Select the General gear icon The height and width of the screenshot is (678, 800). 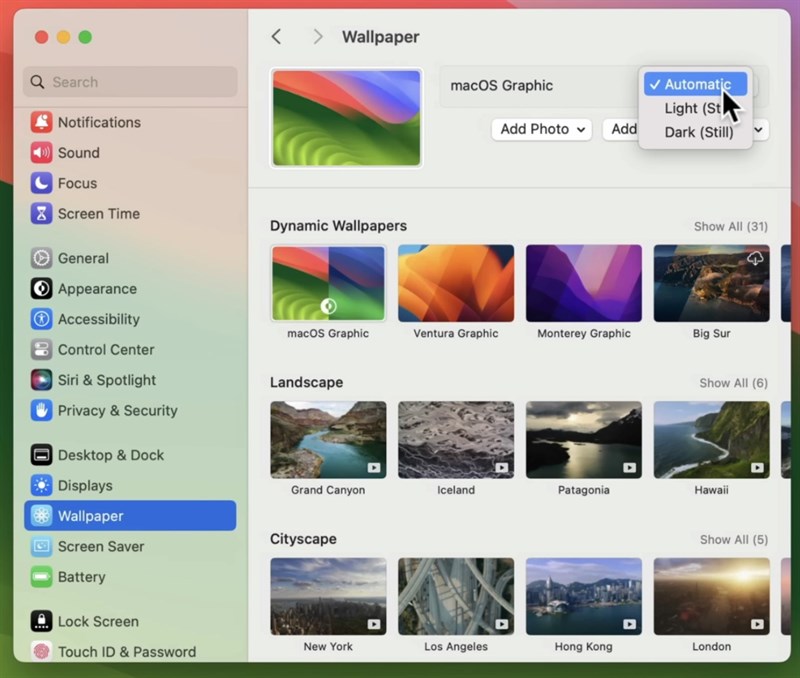[41, 258]
